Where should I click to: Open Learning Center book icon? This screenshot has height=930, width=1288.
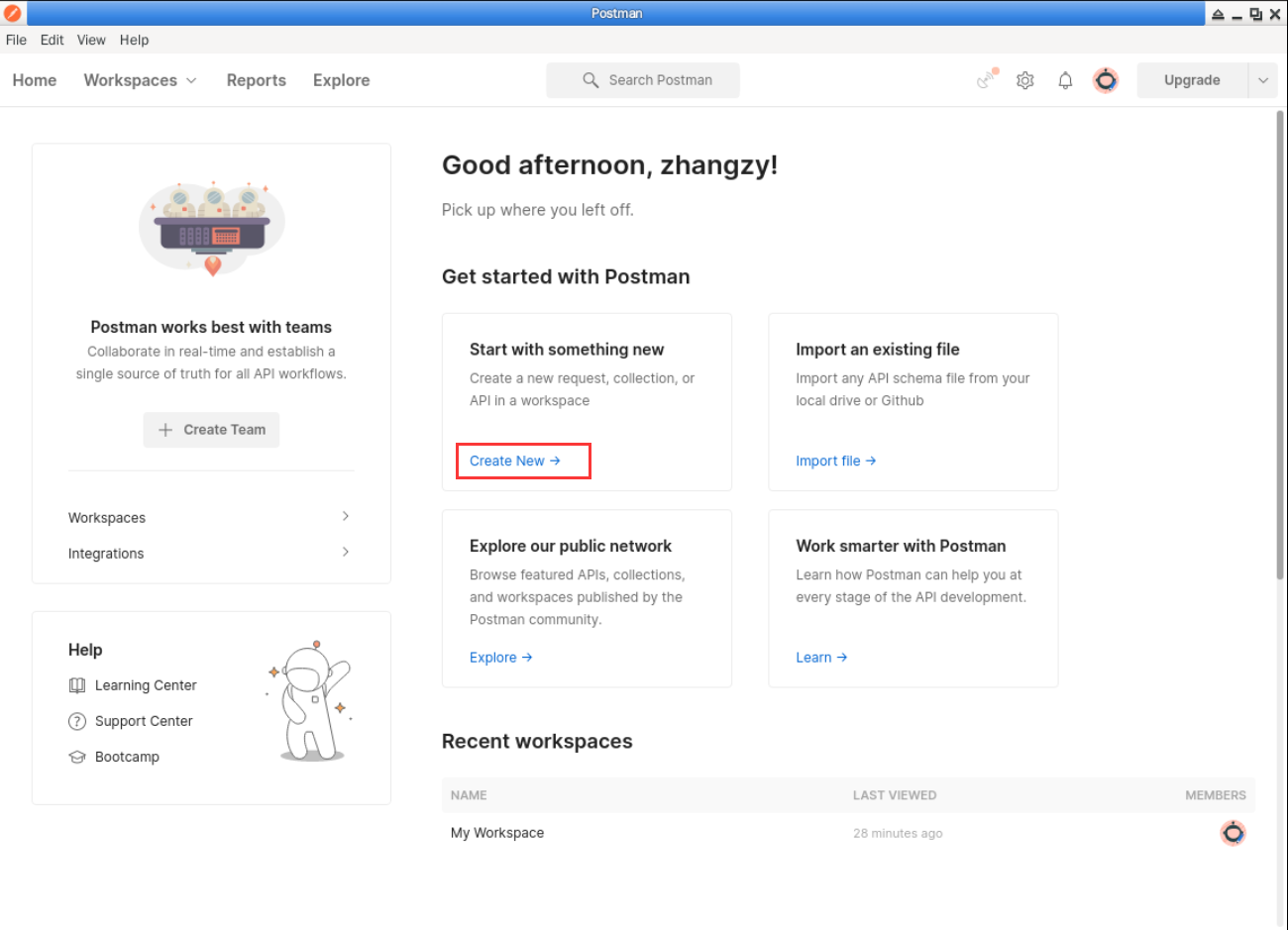coord(77,685)
